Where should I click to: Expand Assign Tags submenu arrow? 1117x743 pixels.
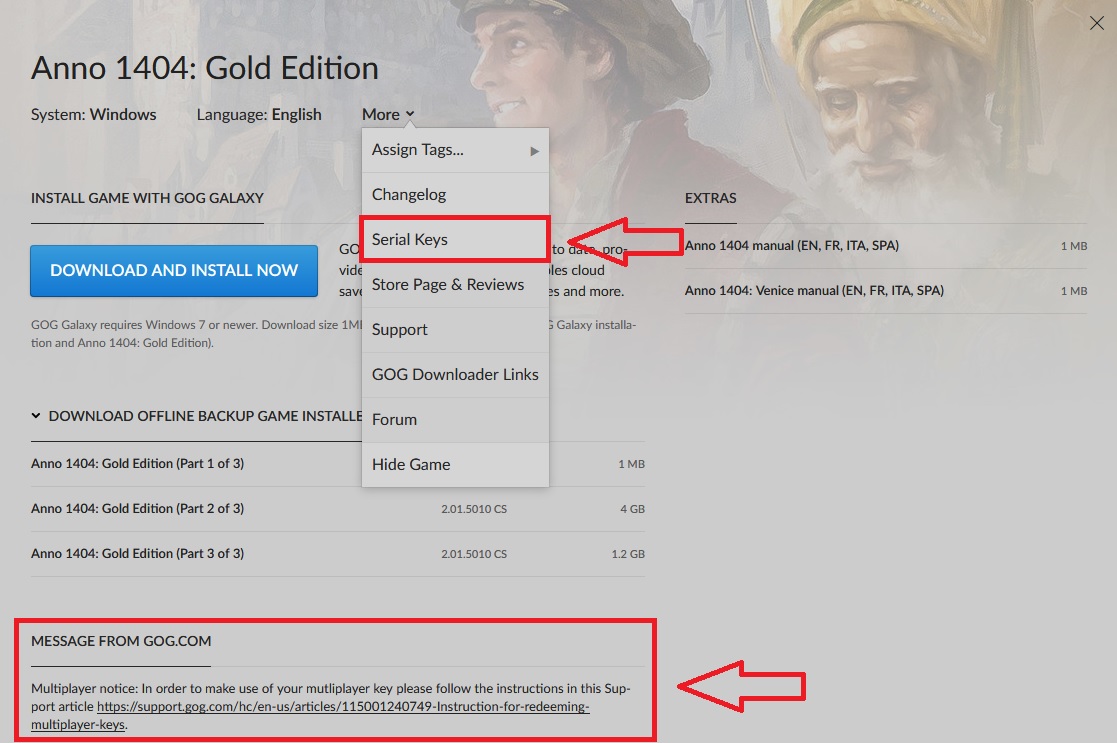click(x=534, y=151)
